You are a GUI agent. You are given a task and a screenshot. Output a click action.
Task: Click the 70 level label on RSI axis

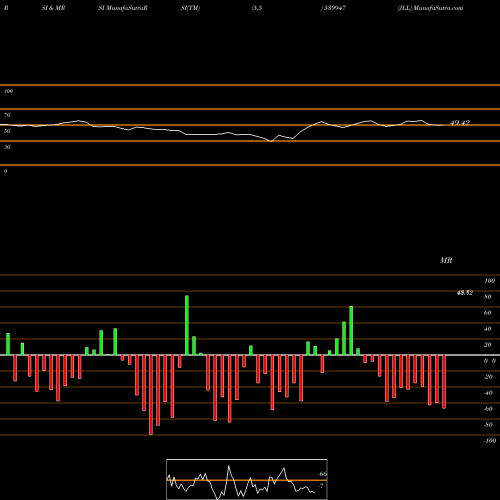7,115
